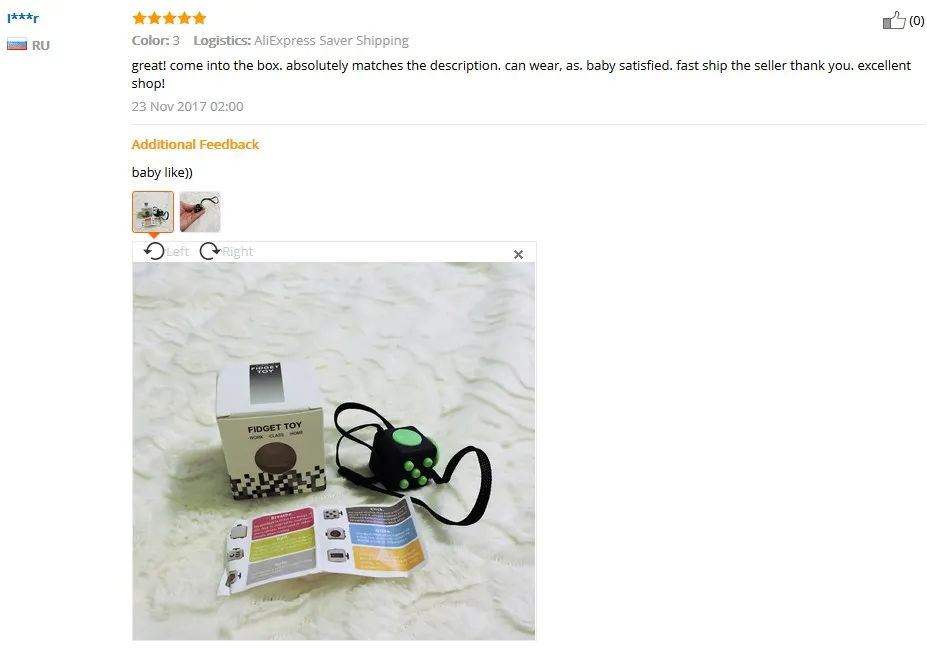The width and height of the screenshot is (927, 649).
Task: Click the Right rotate text label
Action: click(x=238, y=252)
